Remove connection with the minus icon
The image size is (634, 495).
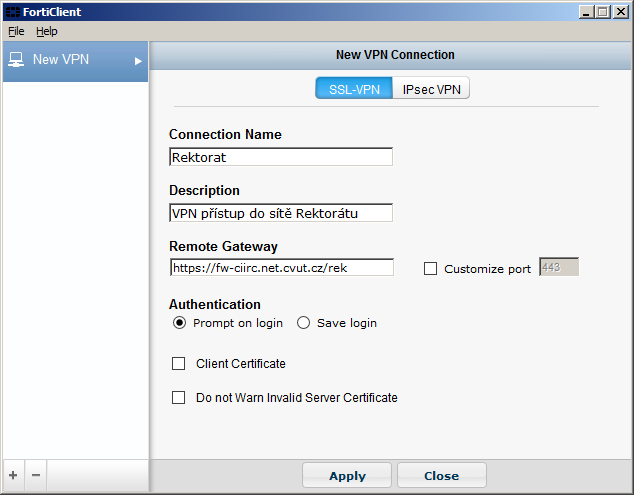[x=36, y=475]
